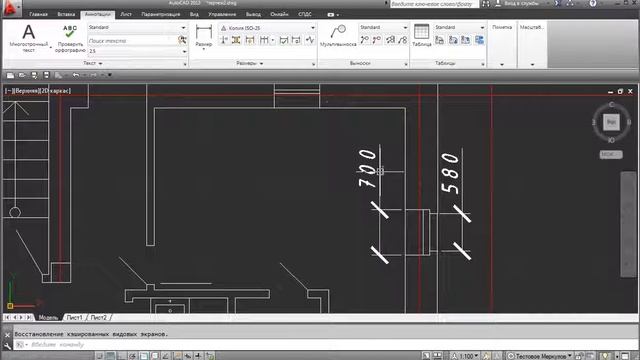Screen dimensions: 640x360
Task: Click first dimension icon under Копия ISO-25
Action: click(x=224, y=40)
